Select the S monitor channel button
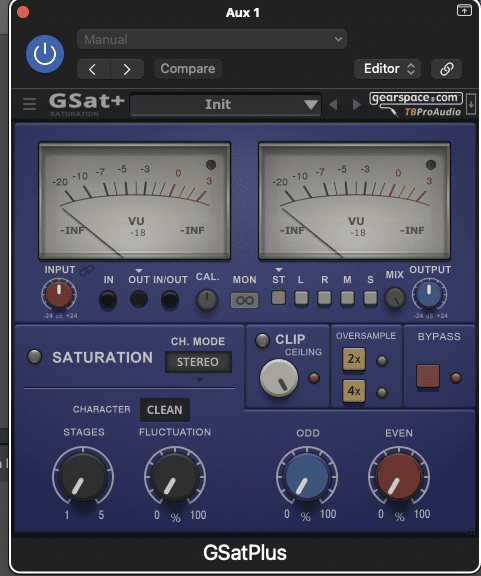 tap(370, 298)
